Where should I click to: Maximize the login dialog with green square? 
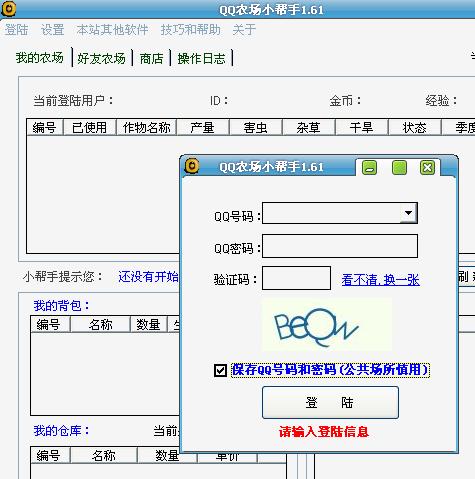(399, 167)
